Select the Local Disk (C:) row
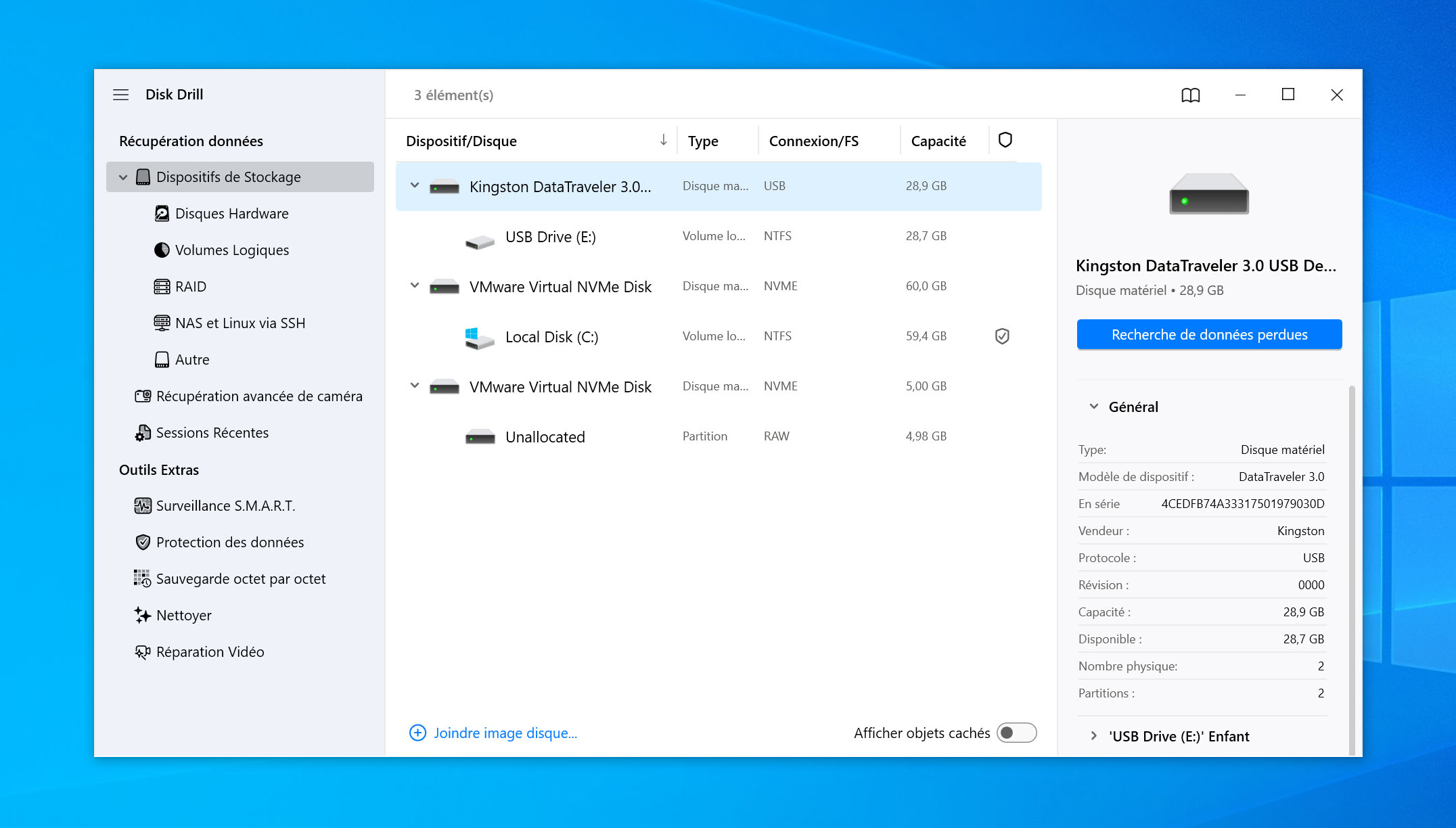The image size is (1456, 828). point(719,337)
